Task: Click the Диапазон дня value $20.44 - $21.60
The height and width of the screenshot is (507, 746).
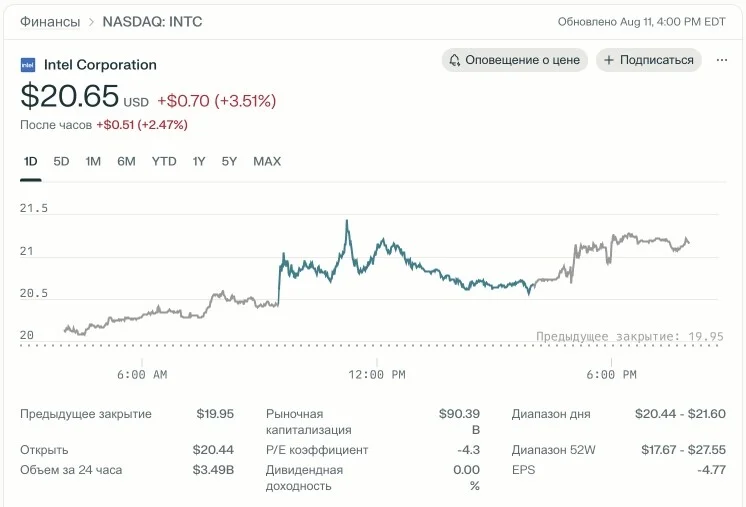Action: pos(680,414)
